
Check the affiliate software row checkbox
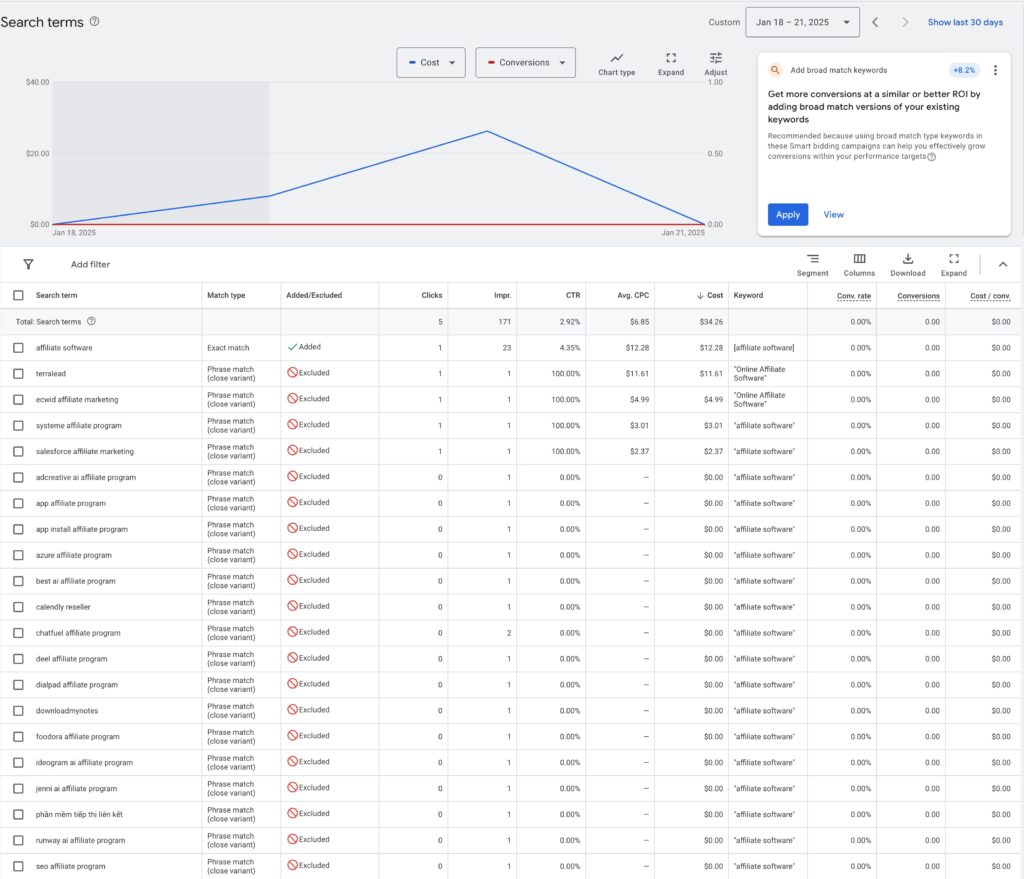[x=16, y=348]
